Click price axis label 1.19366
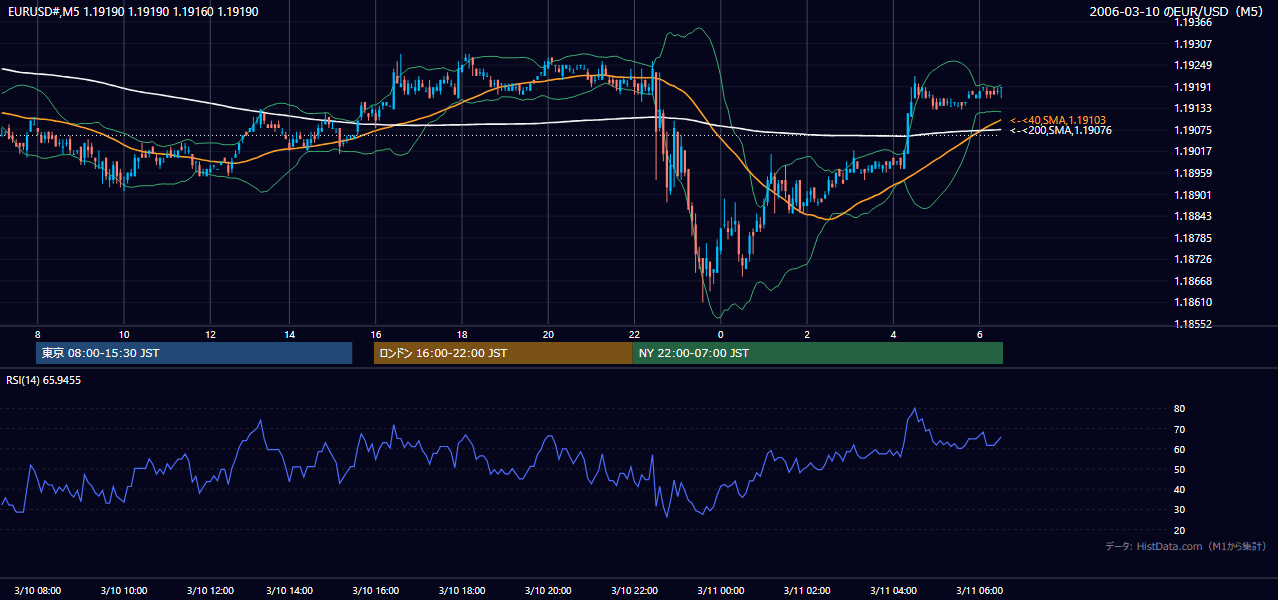Viewport: 1278px width, 600px height. [1193, 22]
